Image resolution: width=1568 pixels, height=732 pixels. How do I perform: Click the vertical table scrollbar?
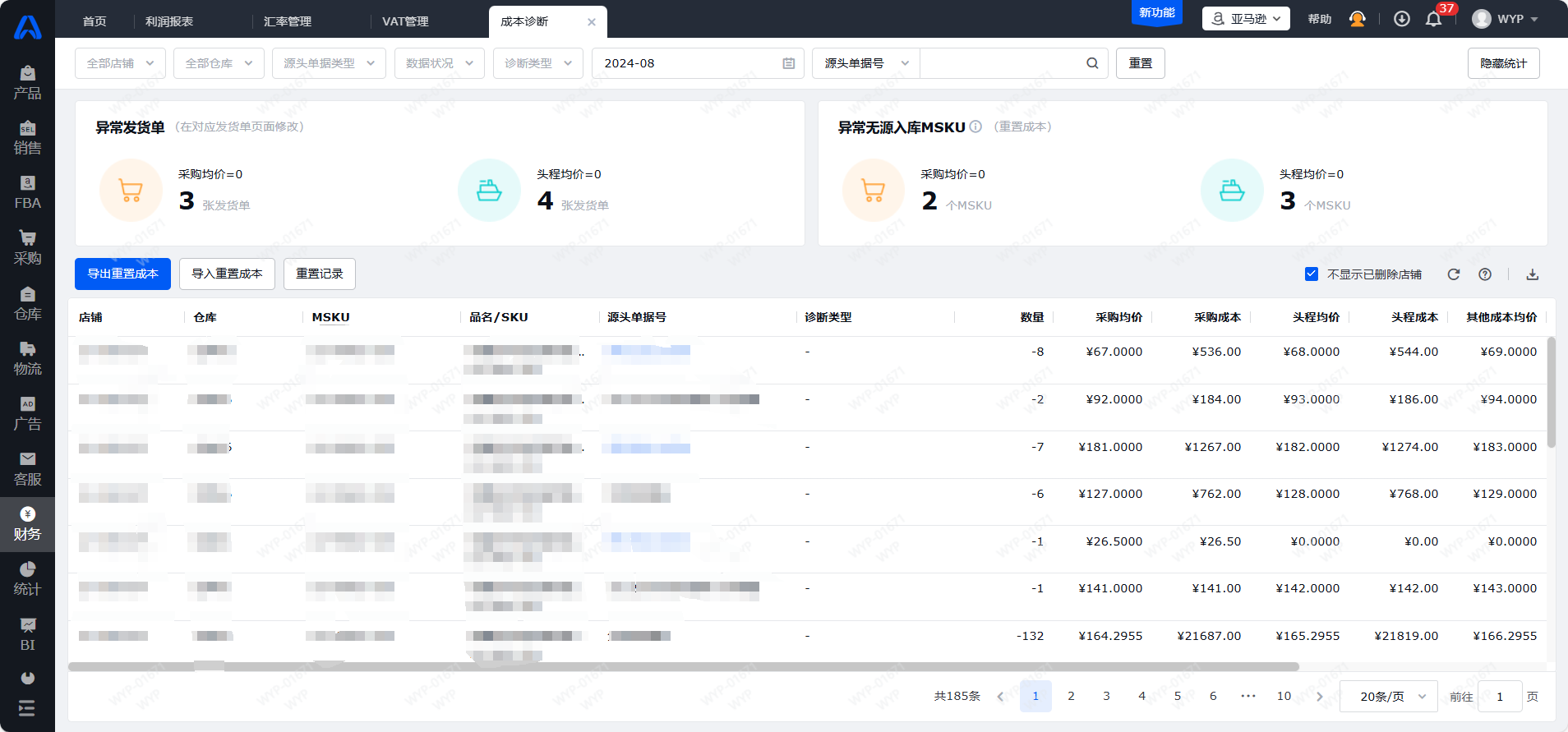coord(1552,392)
